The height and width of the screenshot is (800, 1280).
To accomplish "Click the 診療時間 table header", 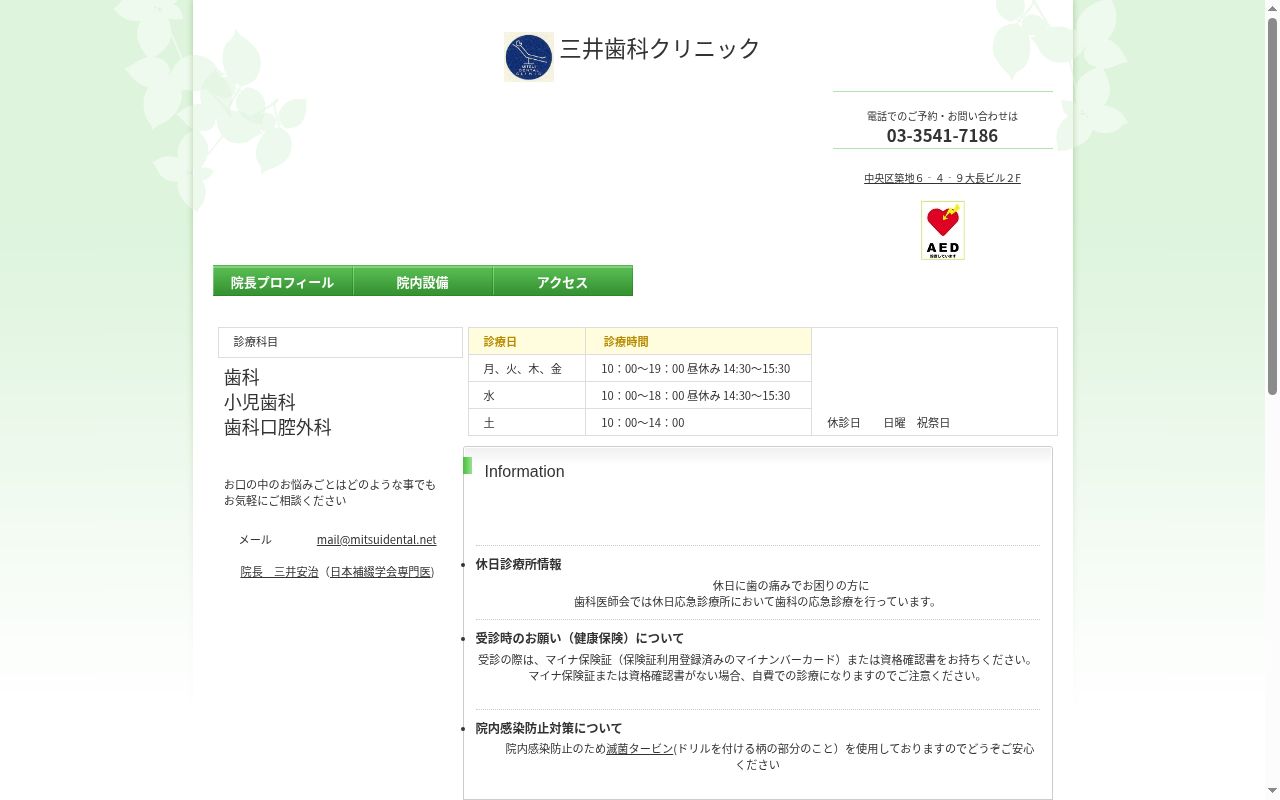I will point(698,341).
